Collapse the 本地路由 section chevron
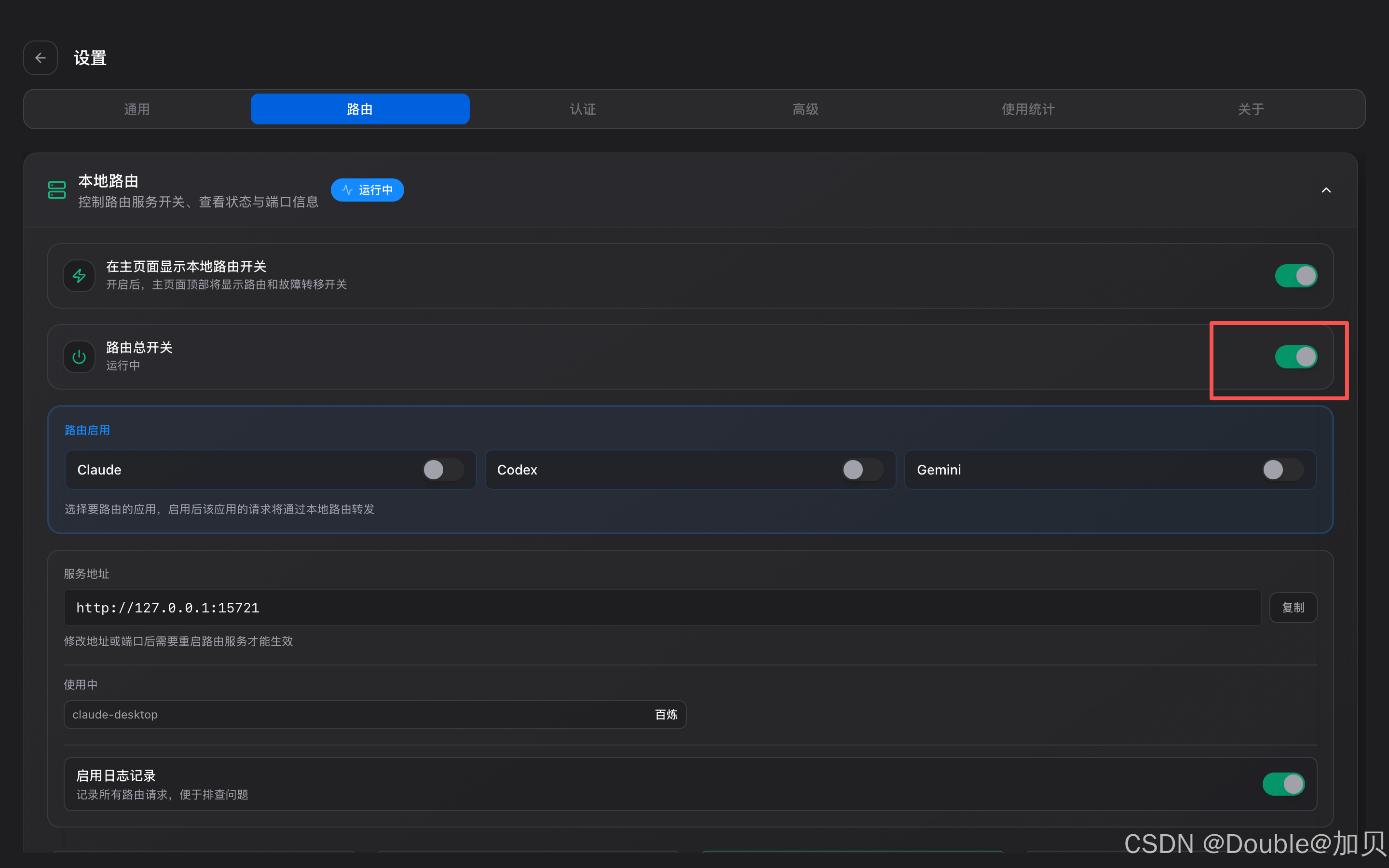The height and width of the screenshot is (868, 1389). (x=1326, y=190)
